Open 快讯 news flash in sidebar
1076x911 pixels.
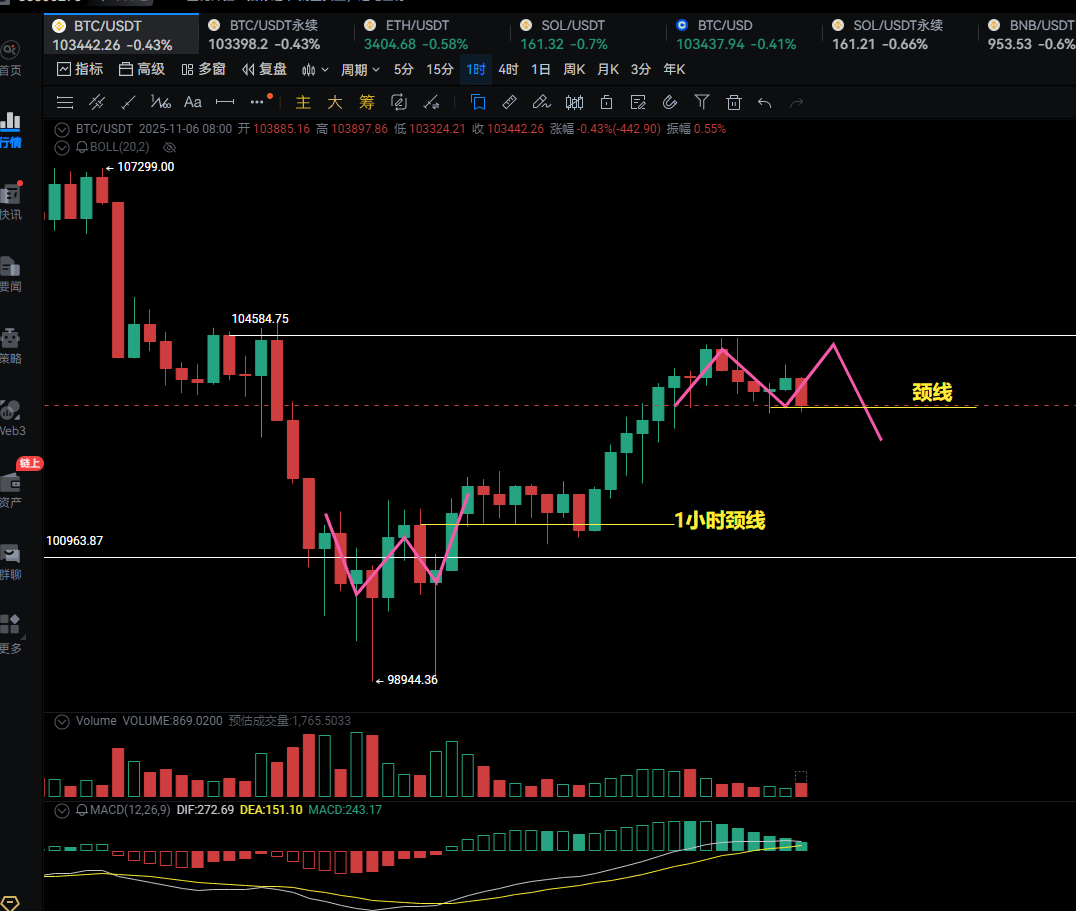point(11,201)
